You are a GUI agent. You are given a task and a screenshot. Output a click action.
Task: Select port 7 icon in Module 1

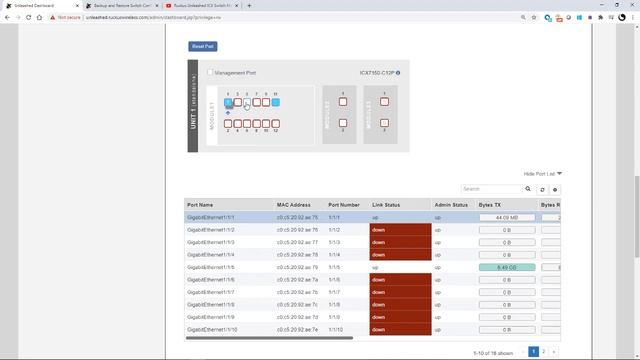(x=257, y=102)
